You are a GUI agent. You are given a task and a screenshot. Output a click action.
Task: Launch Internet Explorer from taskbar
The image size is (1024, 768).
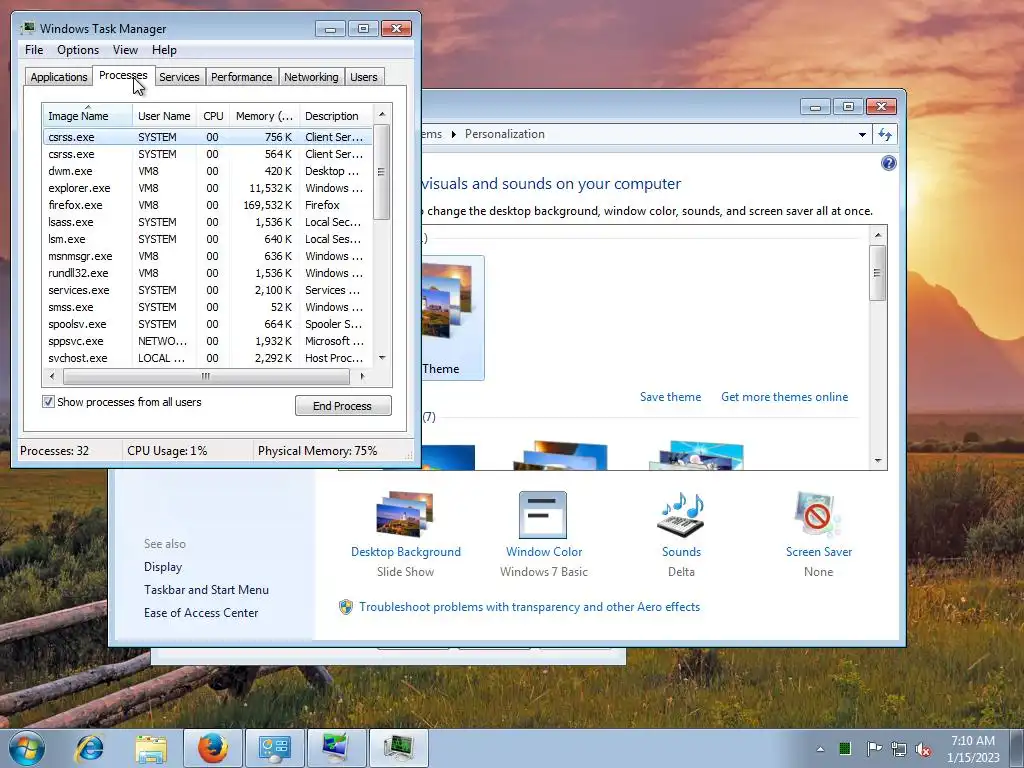(x=89, y=748)
